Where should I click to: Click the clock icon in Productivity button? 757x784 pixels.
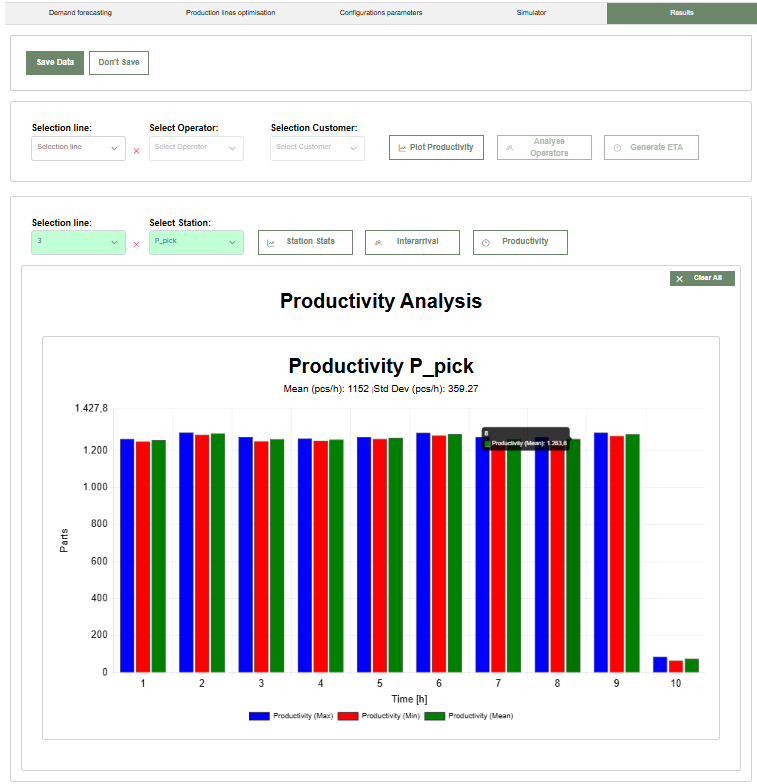click(486, 243)
